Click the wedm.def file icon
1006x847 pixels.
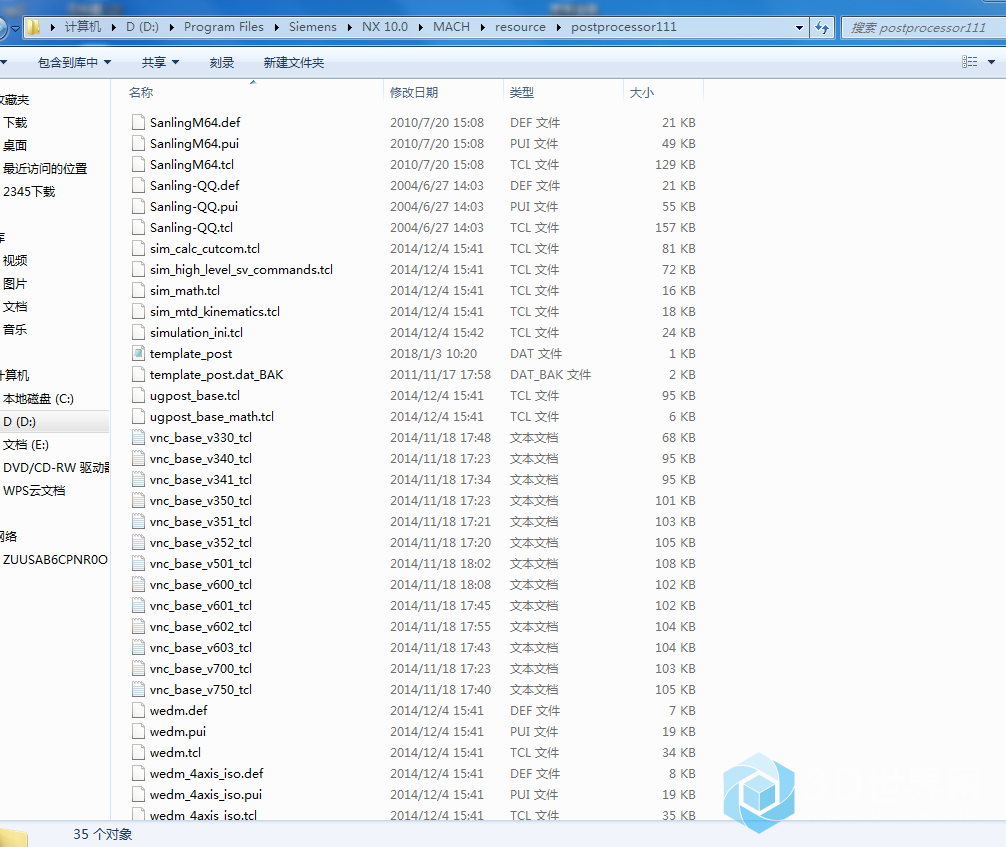pyautogui.click(x=138, y=710)
